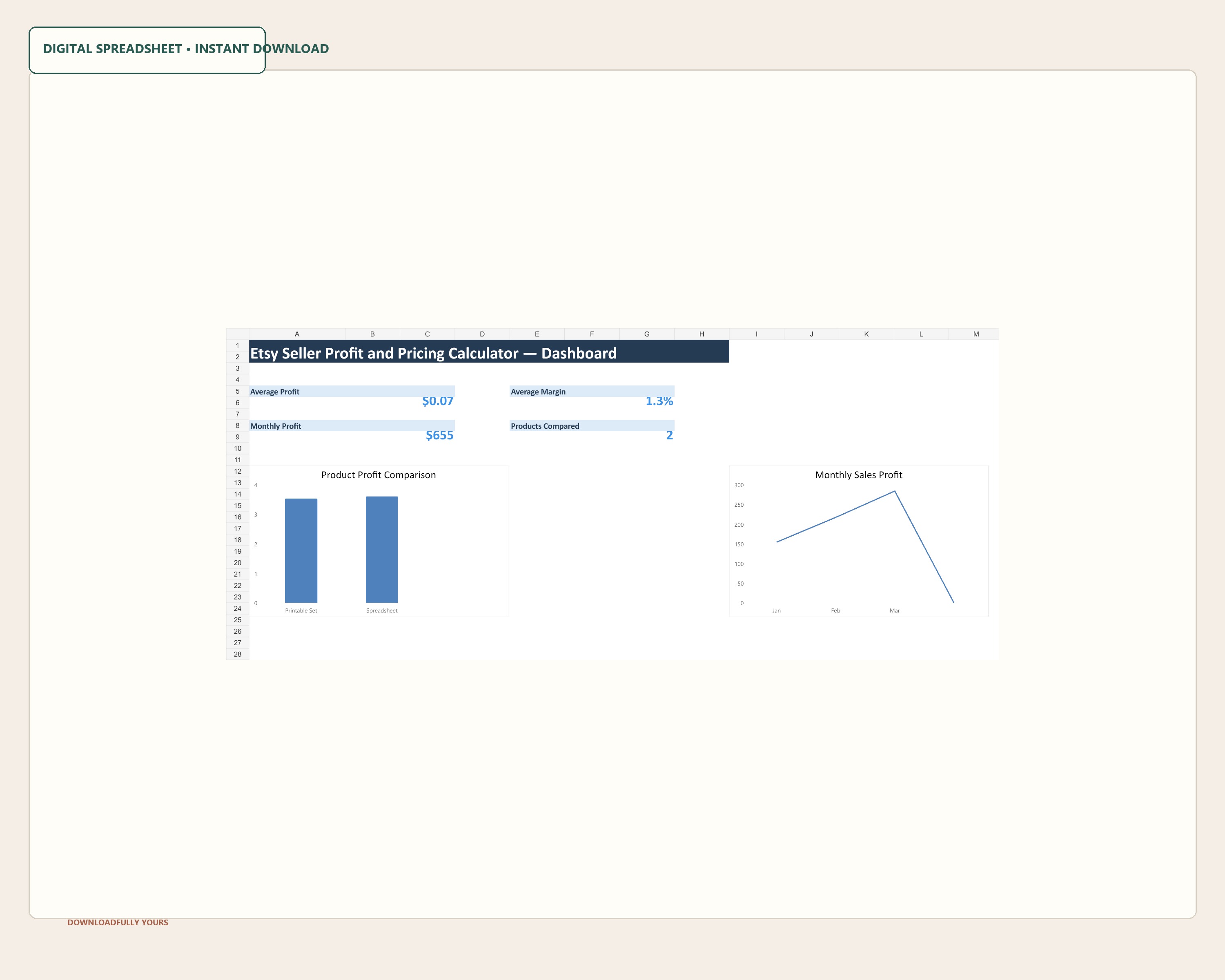Select column B header
Screen dimensions: 1225x980
point(372,334)
